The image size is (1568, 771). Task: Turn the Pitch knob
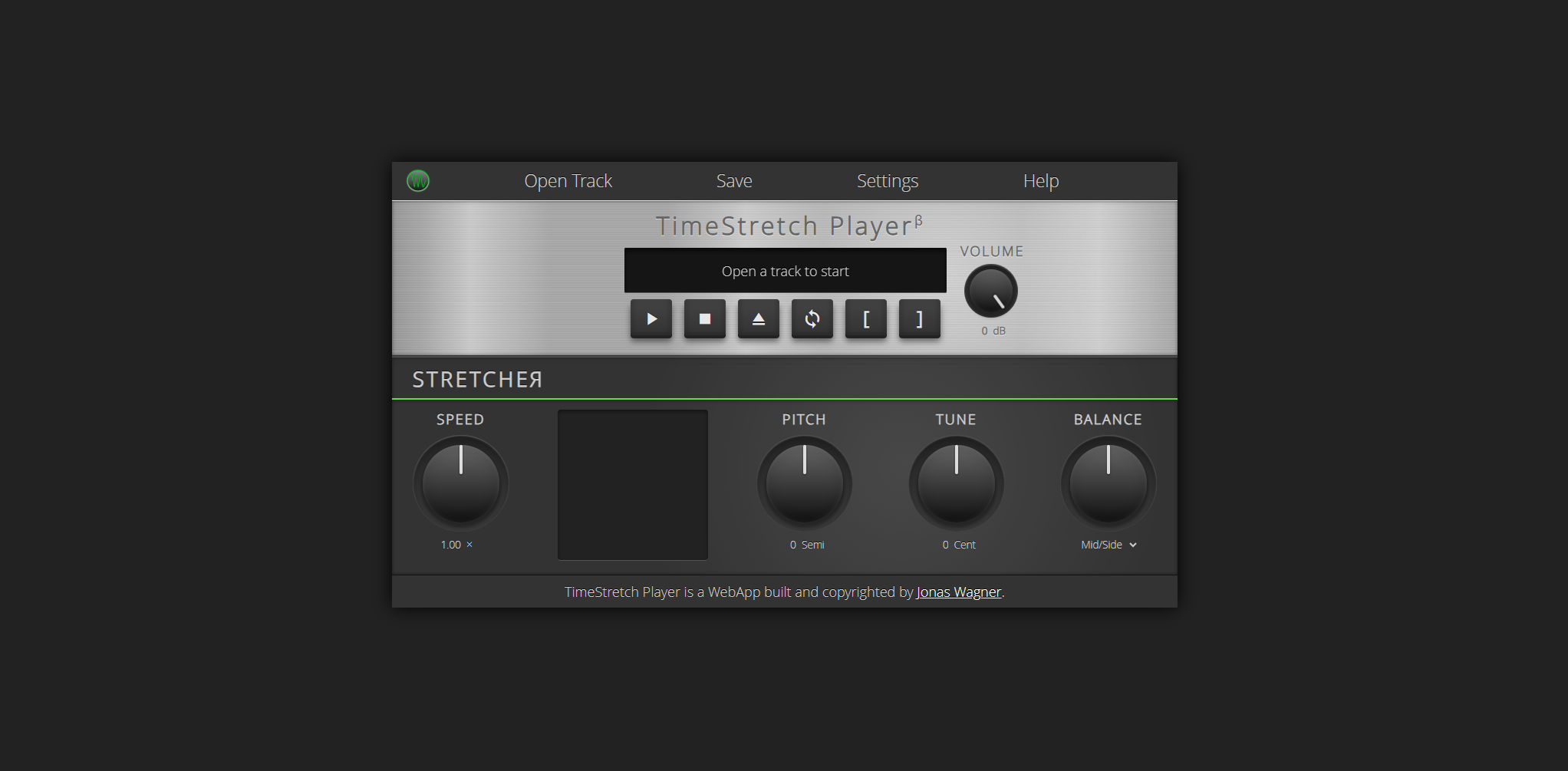pos(804,483)
